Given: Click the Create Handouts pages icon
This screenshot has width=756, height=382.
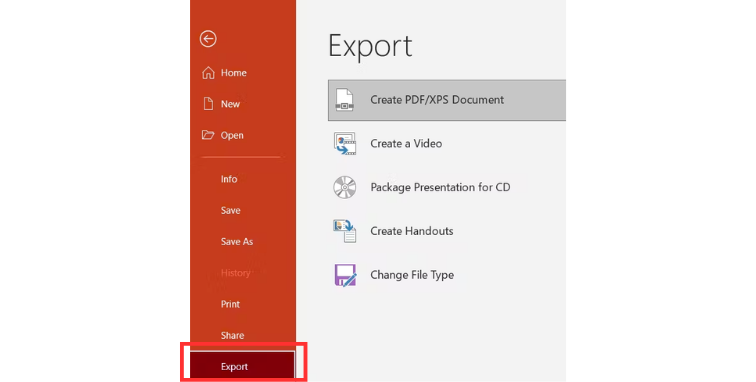Looking at the screenshot, I should pyautogui.click(x=345, y=231).
